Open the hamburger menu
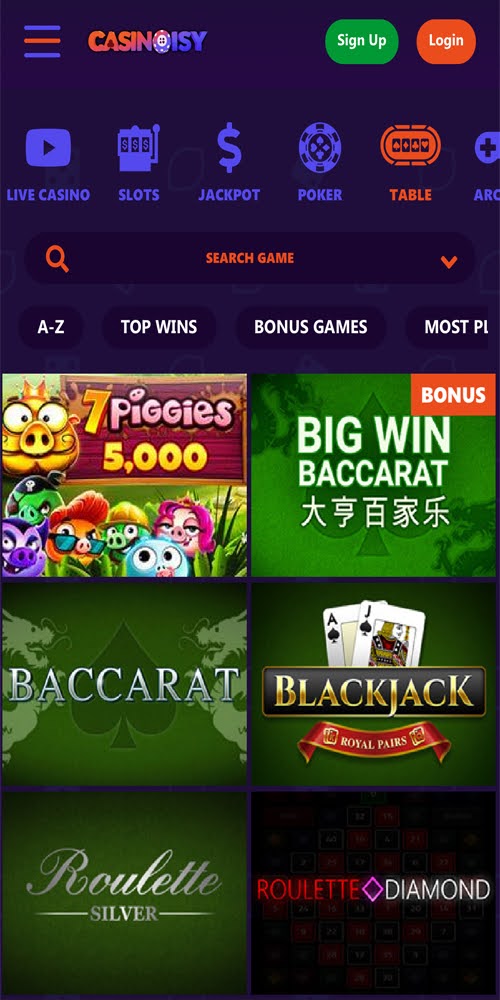The width and height of the screenshot is (500, 1000). coord(43,41)
